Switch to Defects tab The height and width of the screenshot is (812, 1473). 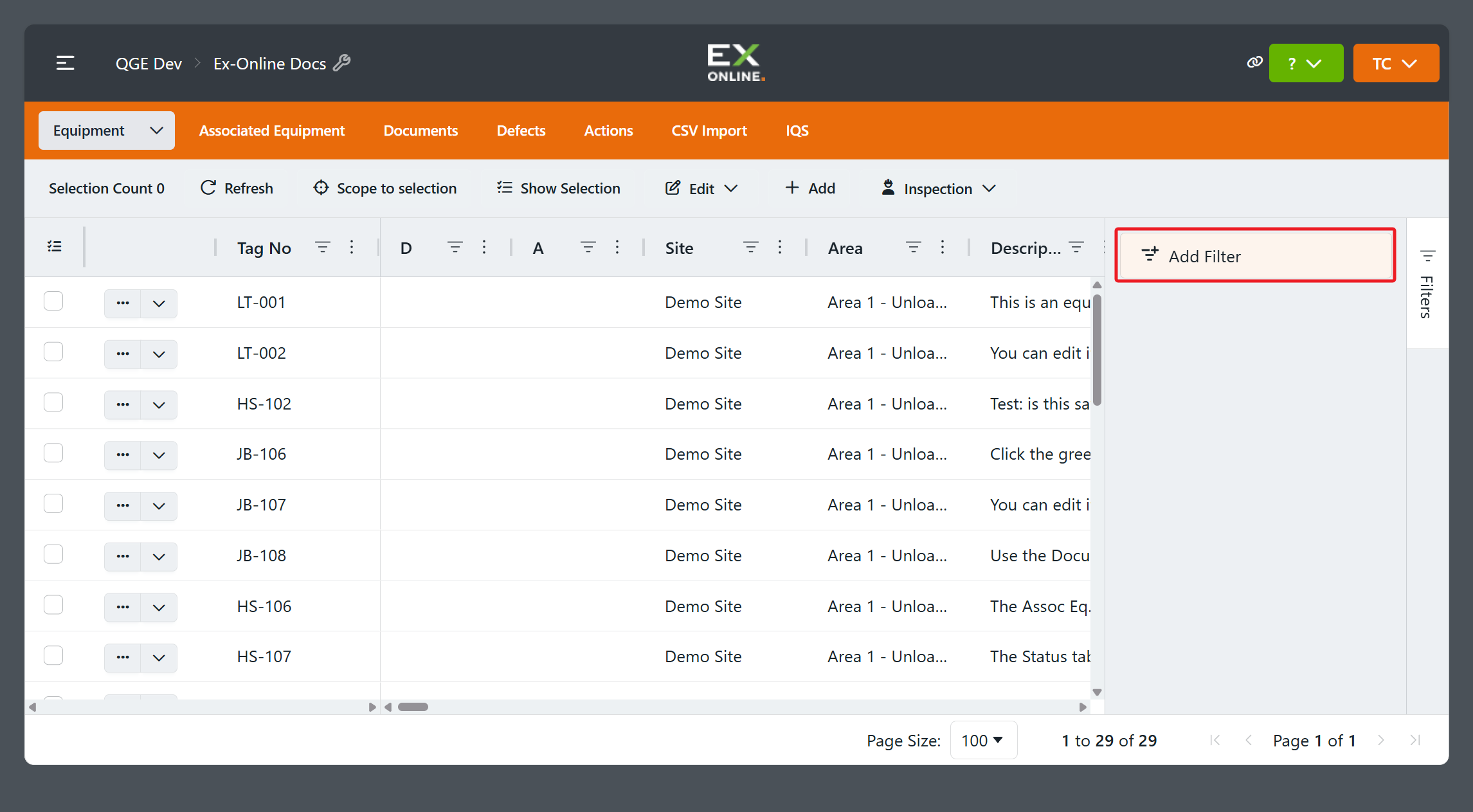(521, 131)
